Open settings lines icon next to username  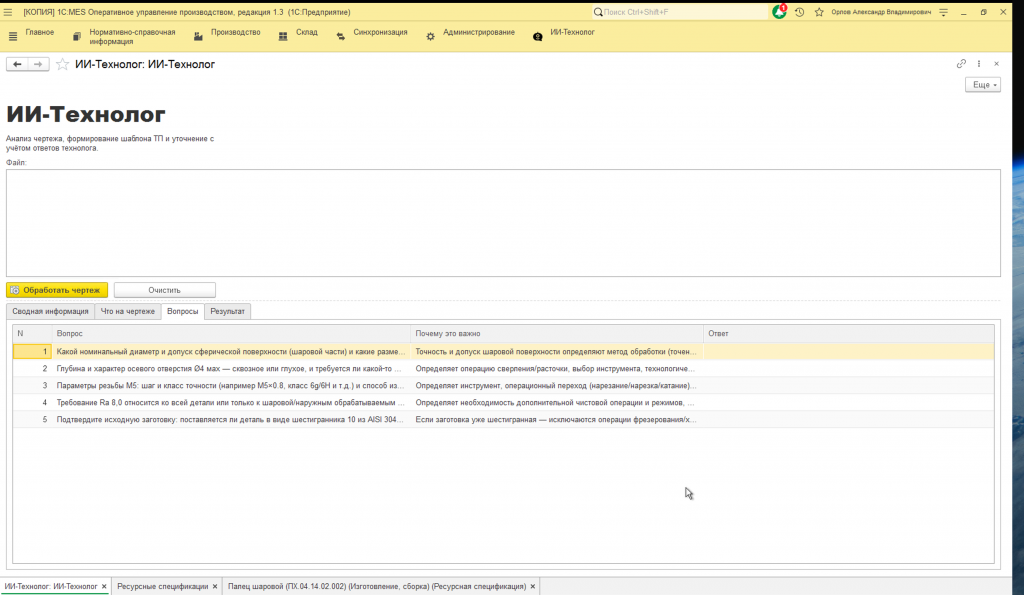[x=944, y=12]
